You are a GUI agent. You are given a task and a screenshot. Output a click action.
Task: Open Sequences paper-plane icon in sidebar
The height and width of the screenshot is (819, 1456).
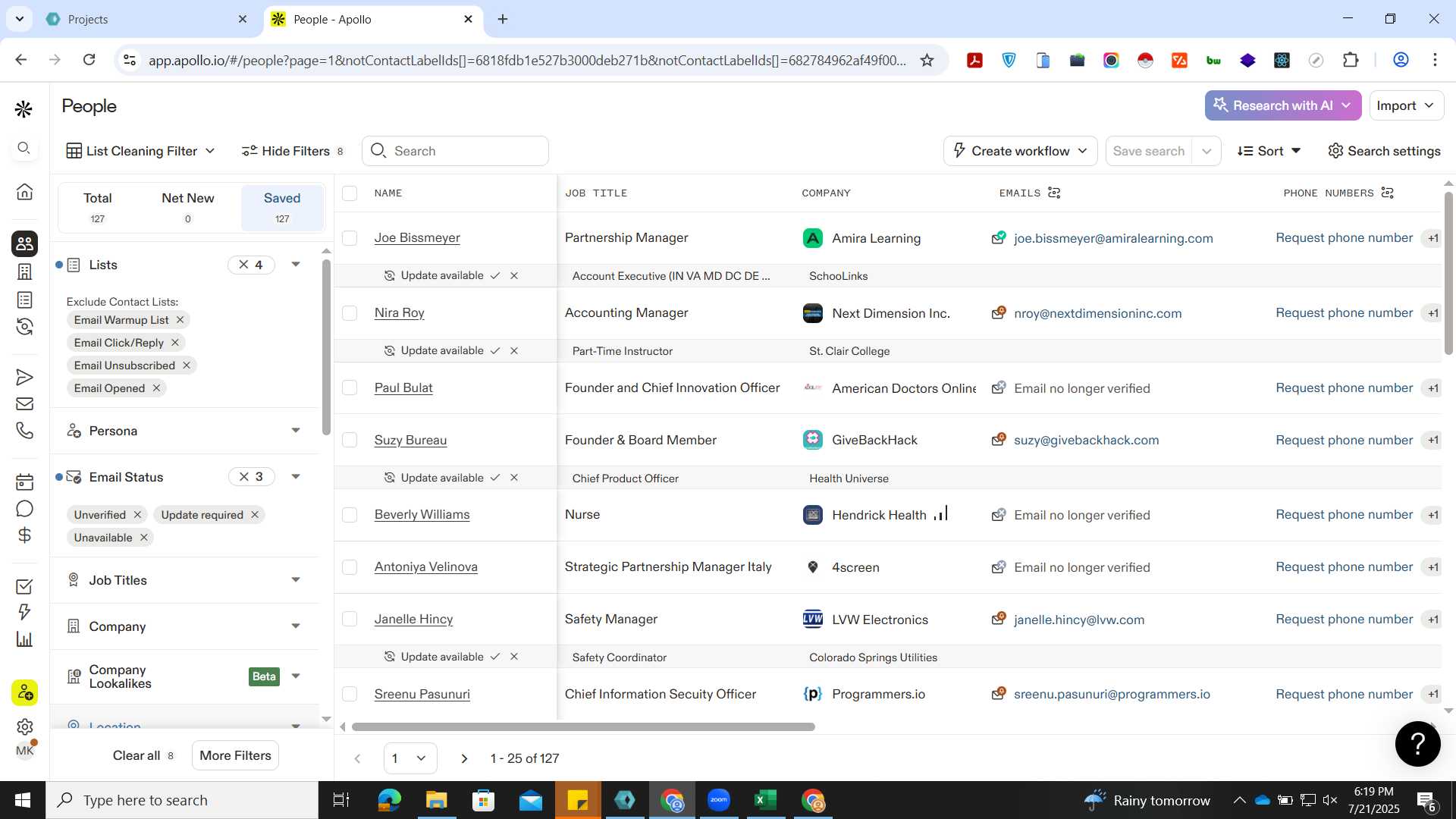pos(24,377)
